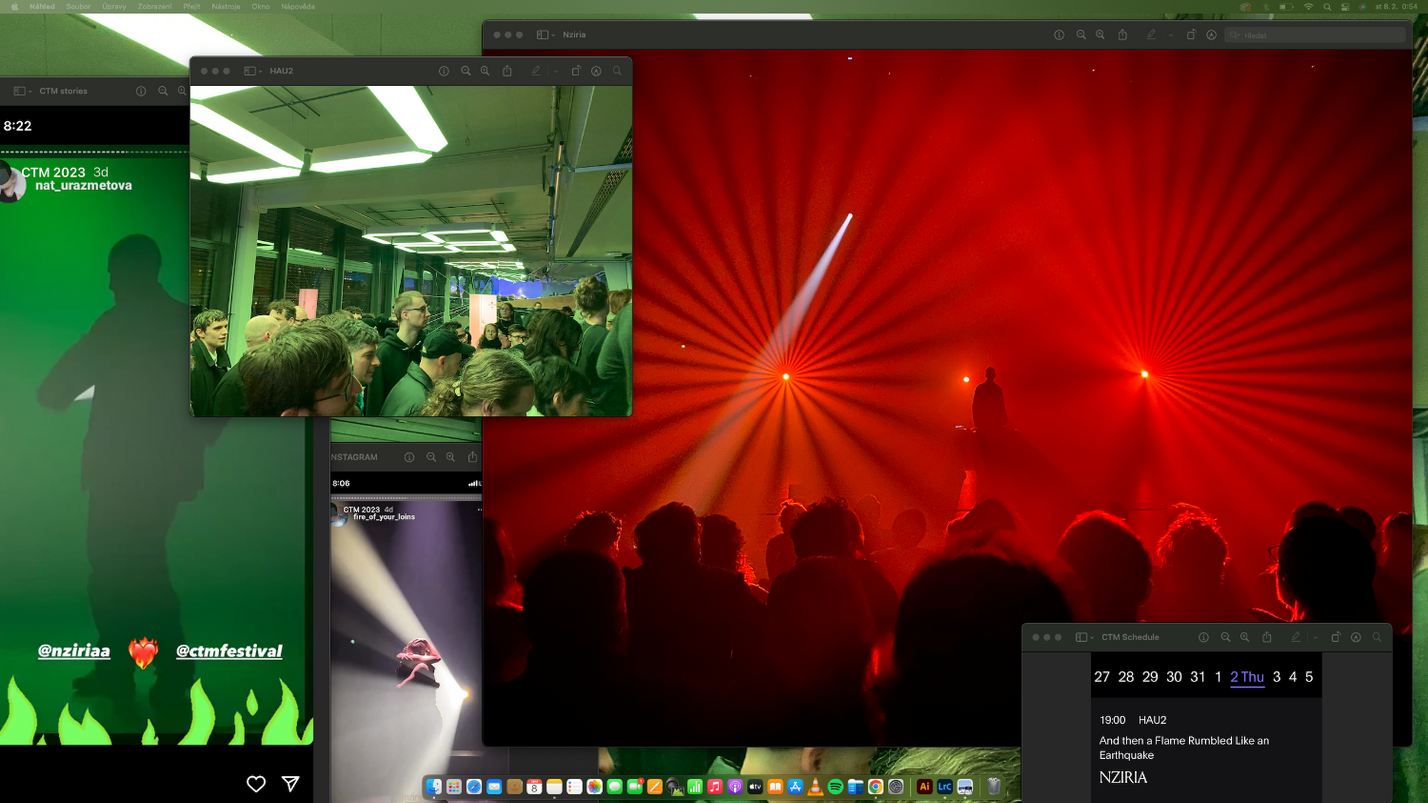Zoom out in the Nziria Preview window
Image resolution: width=1428 pixels, height=803 pixels.
pyautogui.click(x=1081, y=35)
